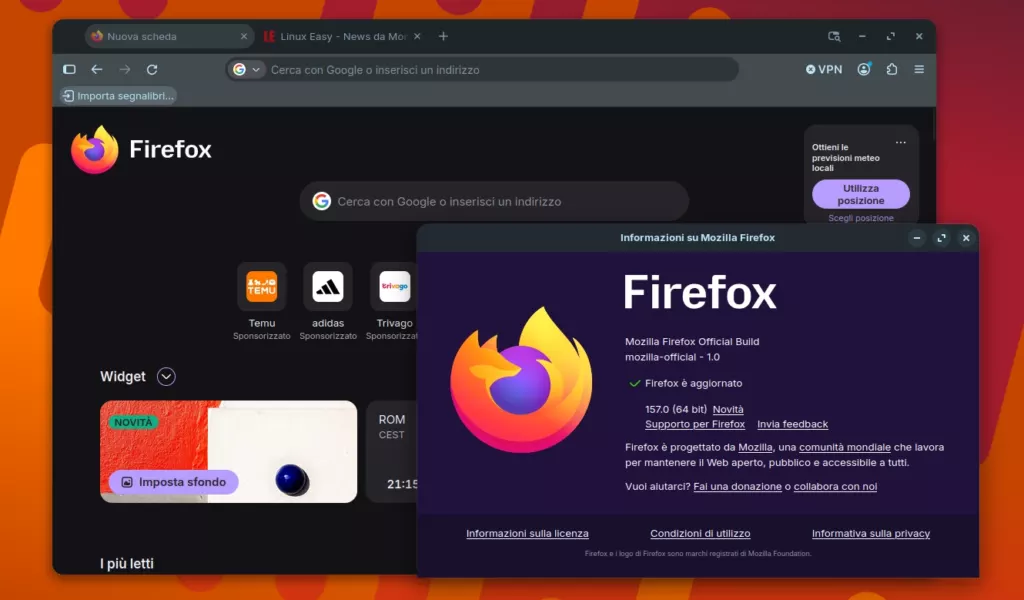Viewport: 1024px width, 600px height.
Task: Open a new tab with plus
Action: coord(443,37)
